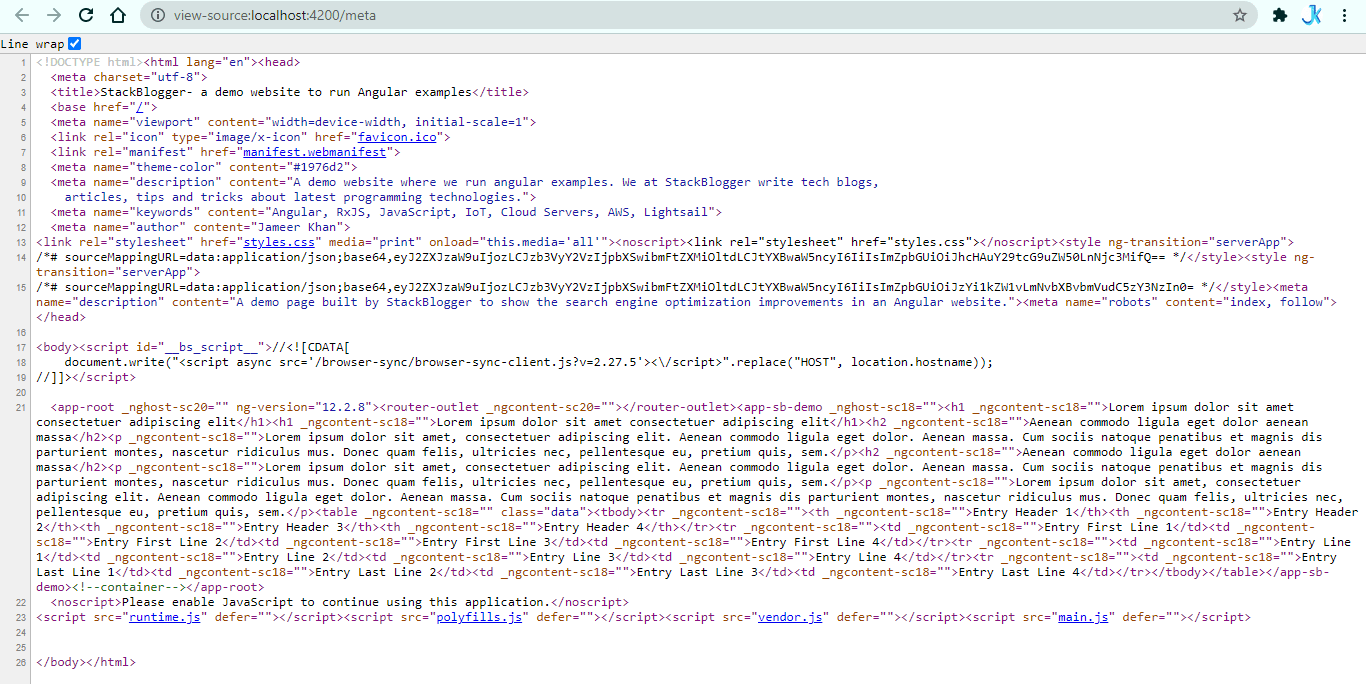Click the 'document.write' script line
The height and width of the screenshot is (684, 1366).
click(x=528, y=362)
